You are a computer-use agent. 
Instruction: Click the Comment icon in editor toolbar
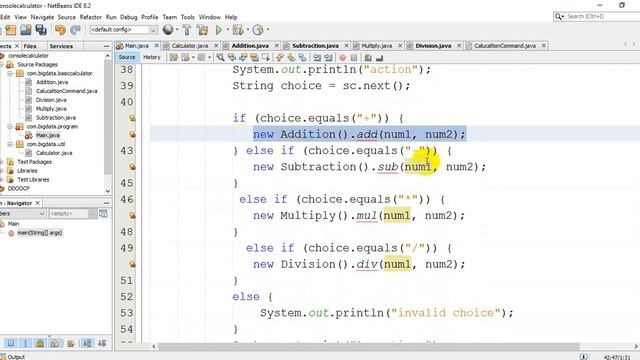pyautogui.click(x=368, y=58)
